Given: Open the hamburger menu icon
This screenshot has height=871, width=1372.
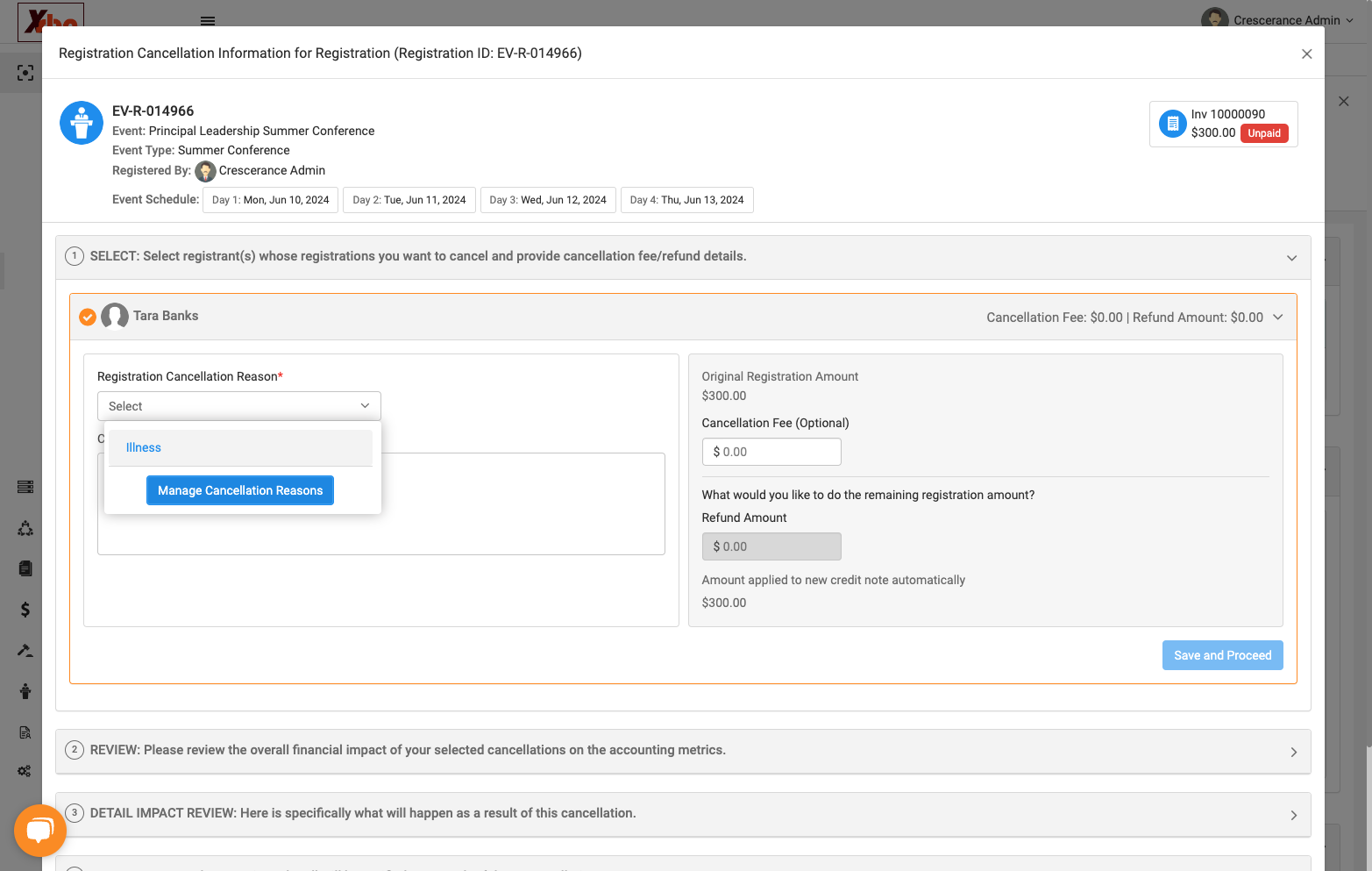Looking at the screenshot, I should (208, 20).
